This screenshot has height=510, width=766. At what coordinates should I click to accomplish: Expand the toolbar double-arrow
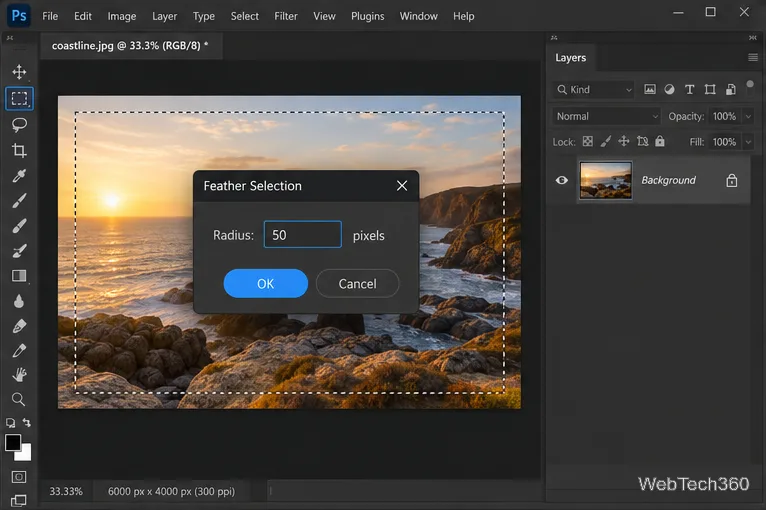tap(10, 38)
